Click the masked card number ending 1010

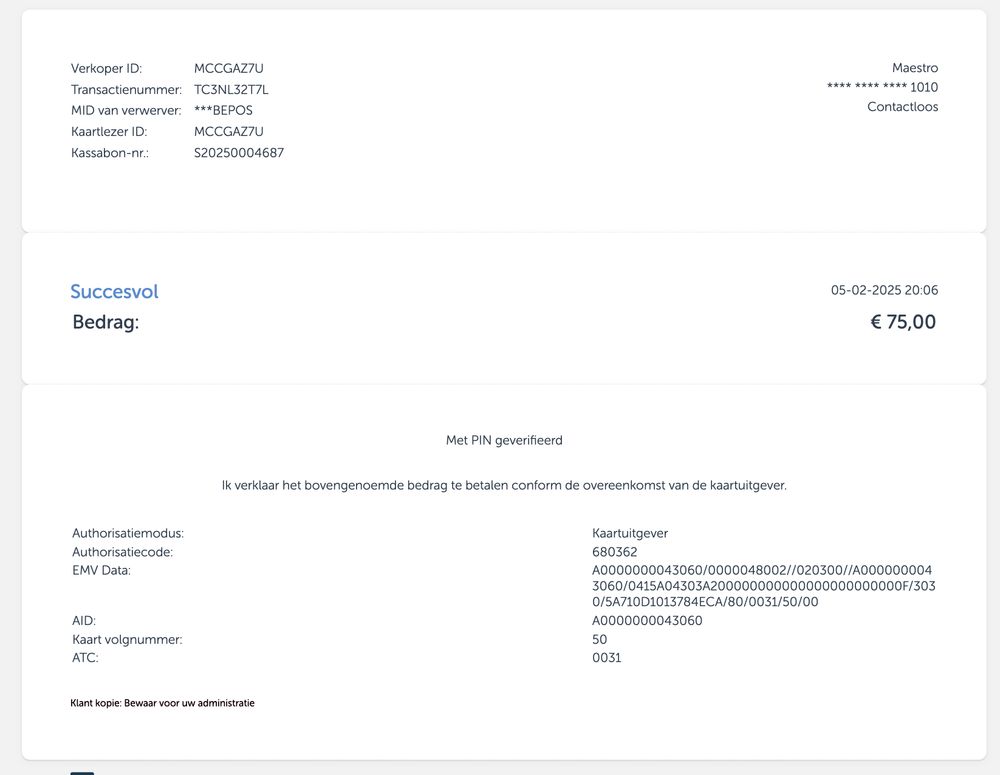[x=882, y=87]
